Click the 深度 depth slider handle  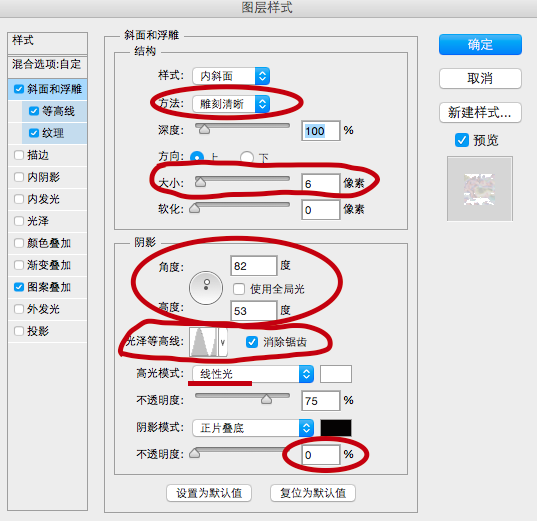coord(204,129)
